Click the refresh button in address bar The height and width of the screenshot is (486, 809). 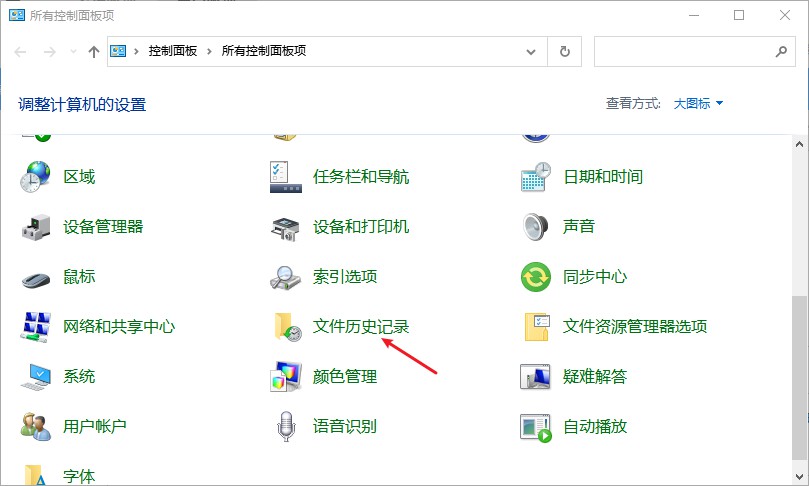565,51
